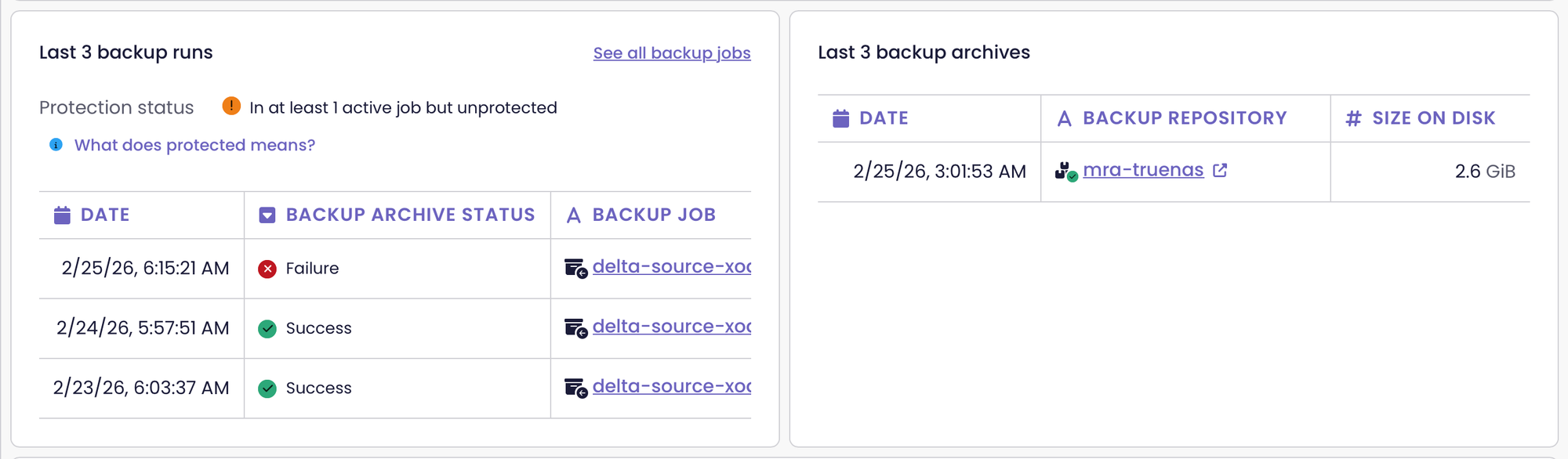The height and width of the screenshot is (459, 1568).
Task: Click the Size on Disk column header
Action: click(1433, 118)
